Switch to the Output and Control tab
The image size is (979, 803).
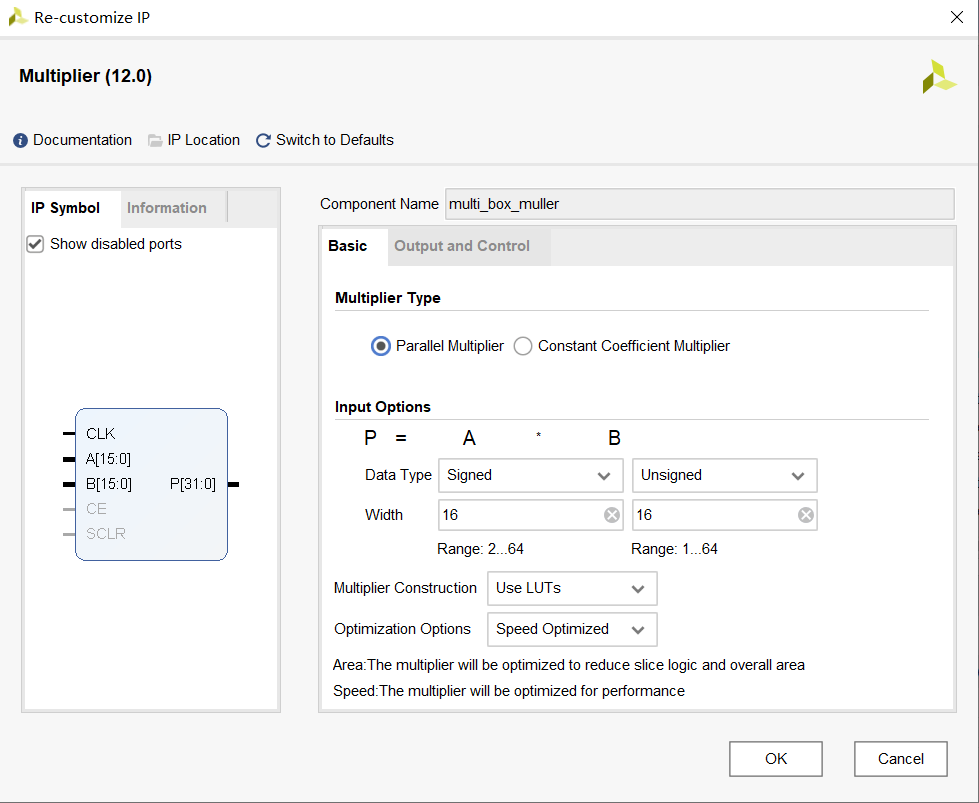pos(461,246)
